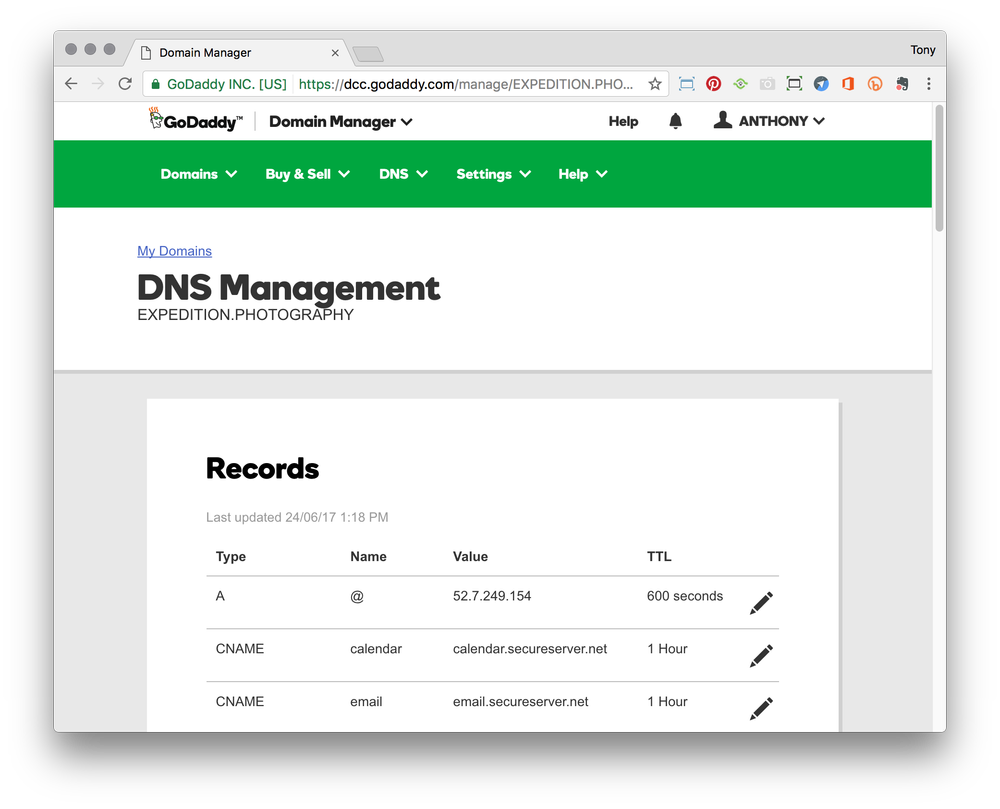Edit the calendar CNAME record pencil

[x=761, y=655]
